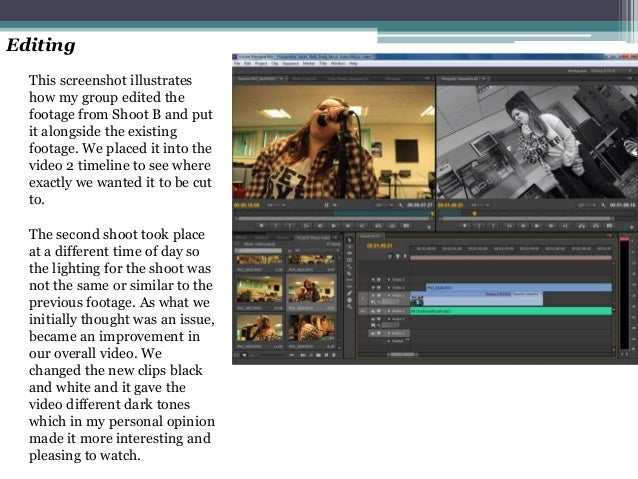Open Source monitor clip dropdown arrow

(281, 78)
